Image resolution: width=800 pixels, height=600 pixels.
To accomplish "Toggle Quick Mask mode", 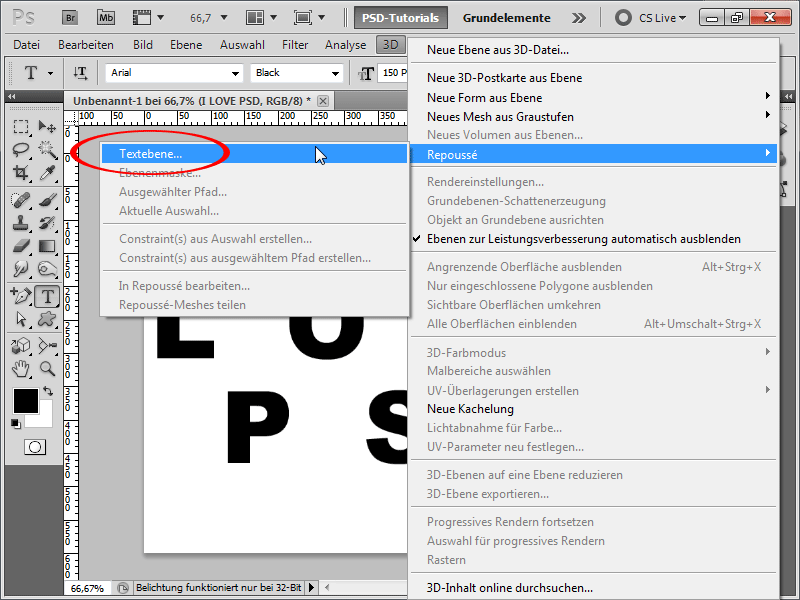I will point(35,447).
